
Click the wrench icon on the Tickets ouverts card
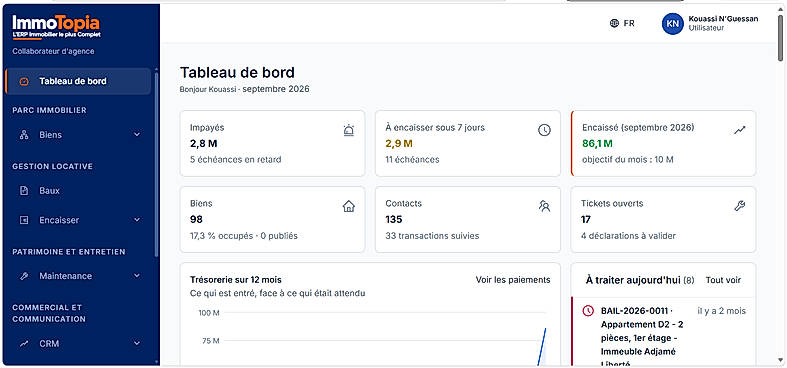pyautogui.click(x=740, y=206)
